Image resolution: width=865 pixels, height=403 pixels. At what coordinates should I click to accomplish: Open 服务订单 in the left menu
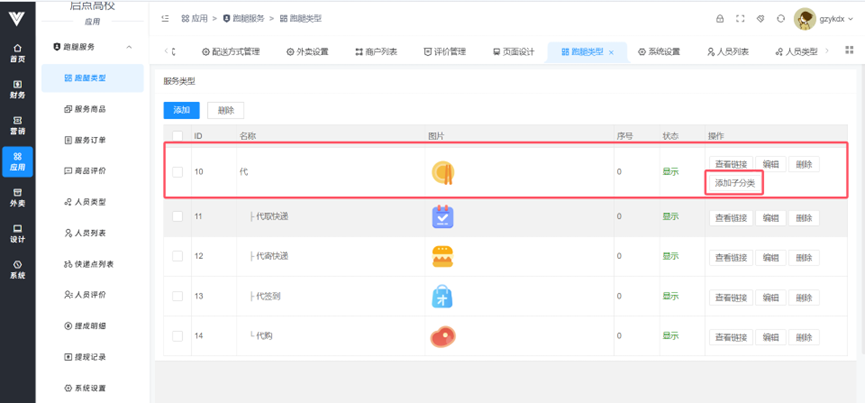(90, 139)
